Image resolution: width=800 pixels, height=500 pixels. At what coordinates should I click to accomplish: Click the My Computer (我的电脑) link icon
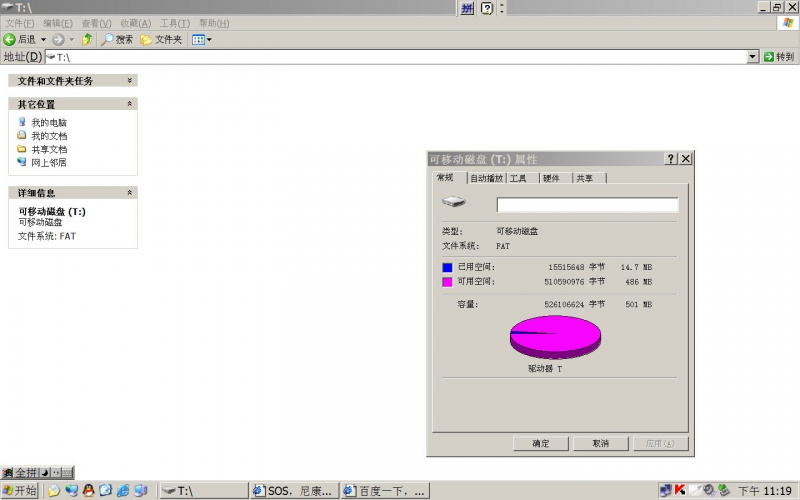coord(22,122)
